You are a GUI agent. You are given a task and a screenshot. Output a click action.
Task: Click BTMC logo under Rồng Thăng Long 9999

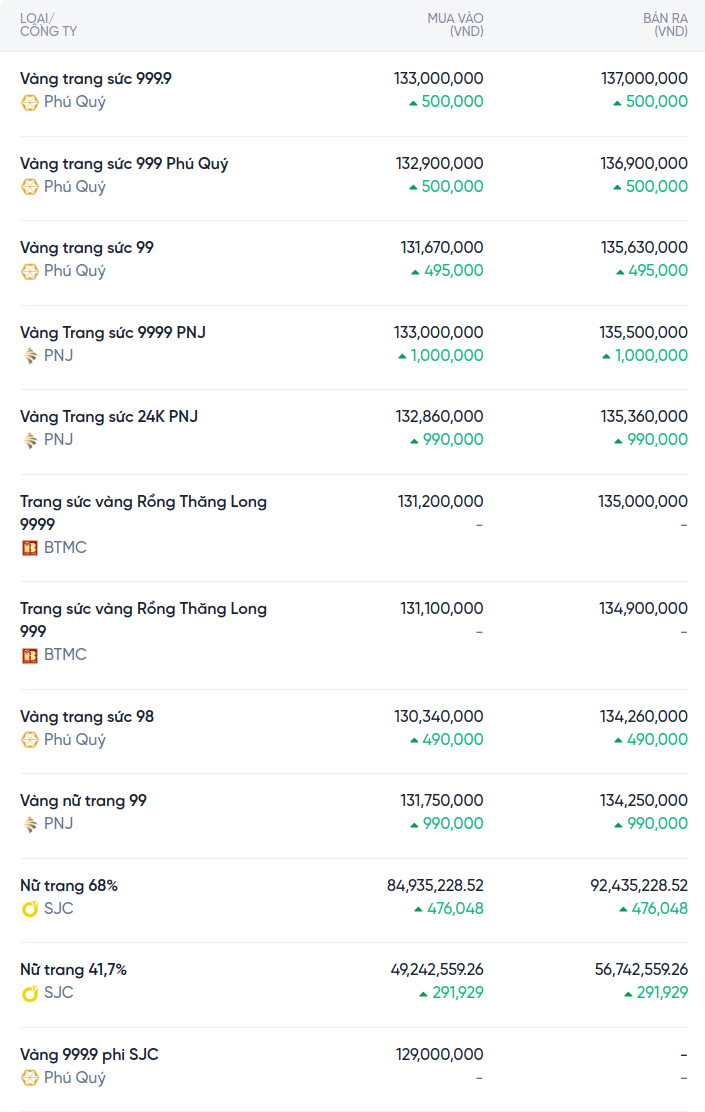30,548
